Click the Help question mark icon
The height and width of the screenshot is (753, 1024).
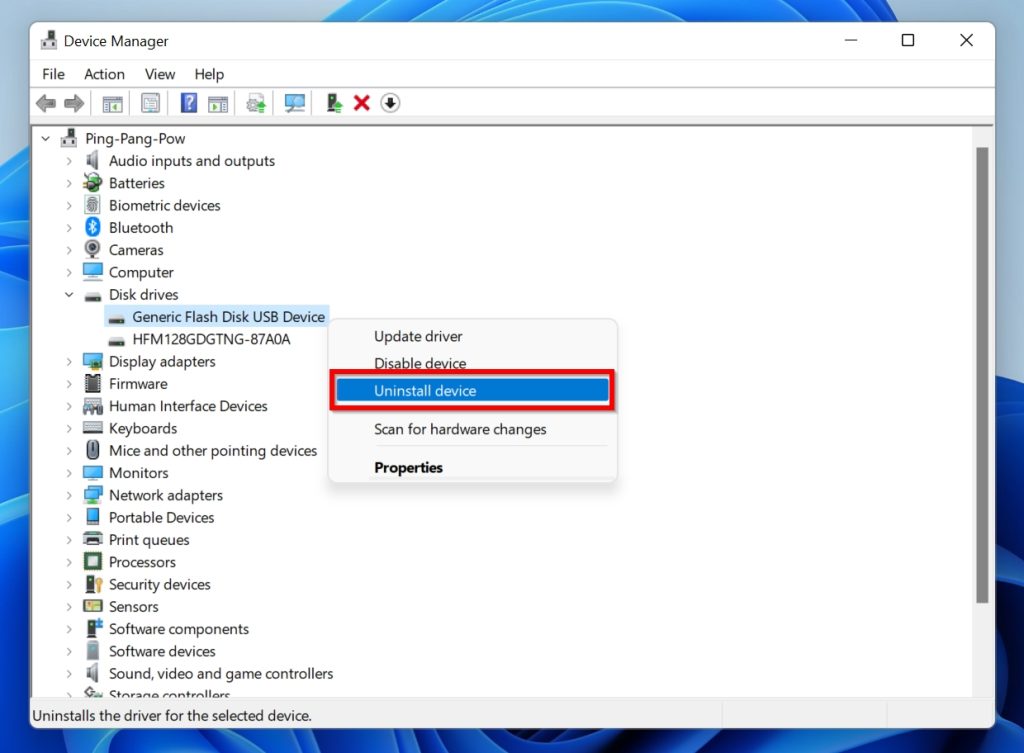coord(188,103)
